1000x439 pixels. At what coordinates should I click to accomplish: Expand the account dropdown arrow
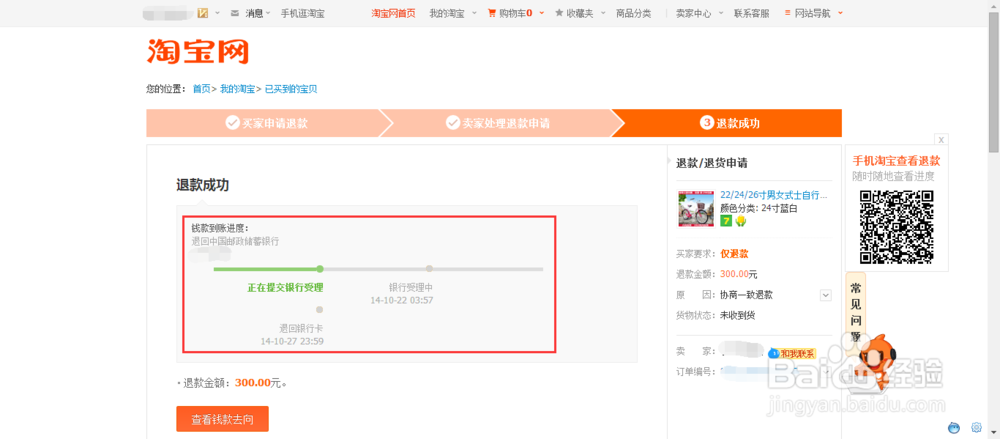(217, 13)
